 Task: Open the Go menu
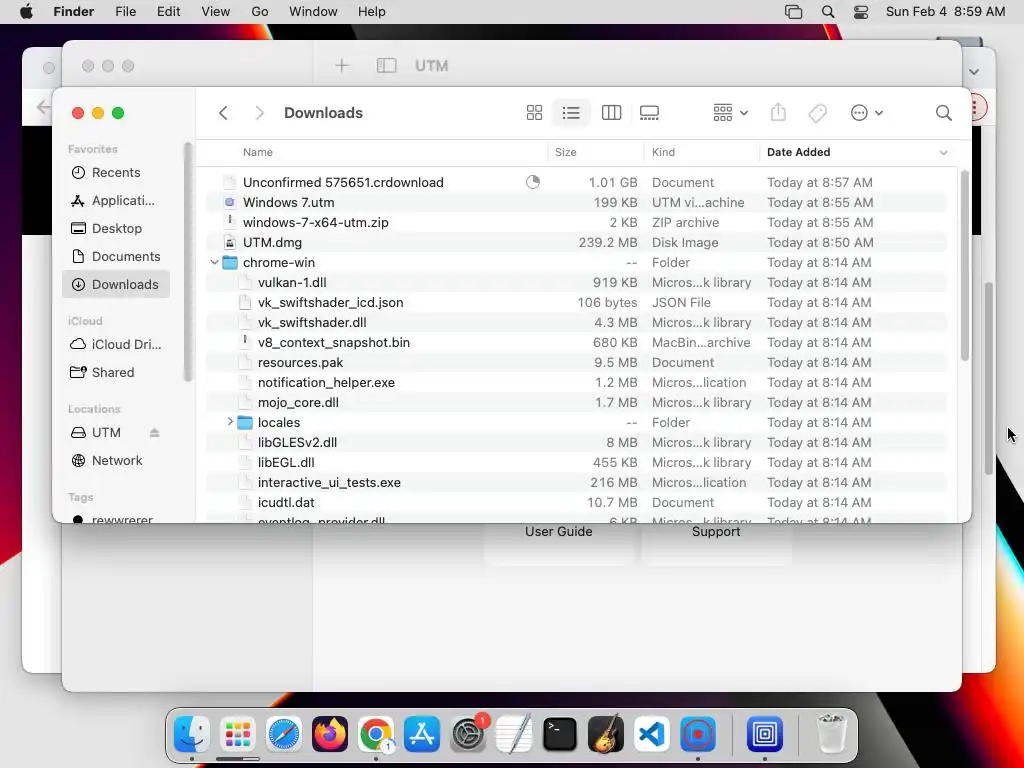(x=260, y=12)
